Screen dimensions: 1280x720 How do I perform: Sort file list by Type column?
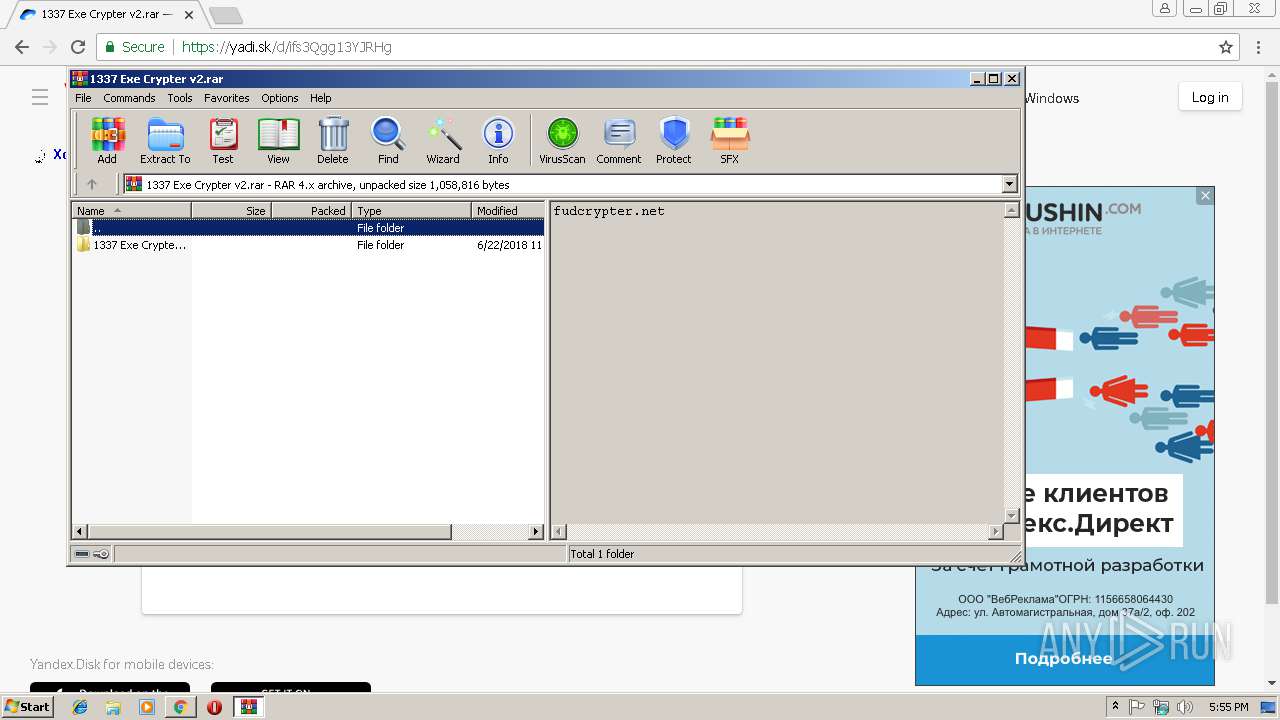pos(411,210)
